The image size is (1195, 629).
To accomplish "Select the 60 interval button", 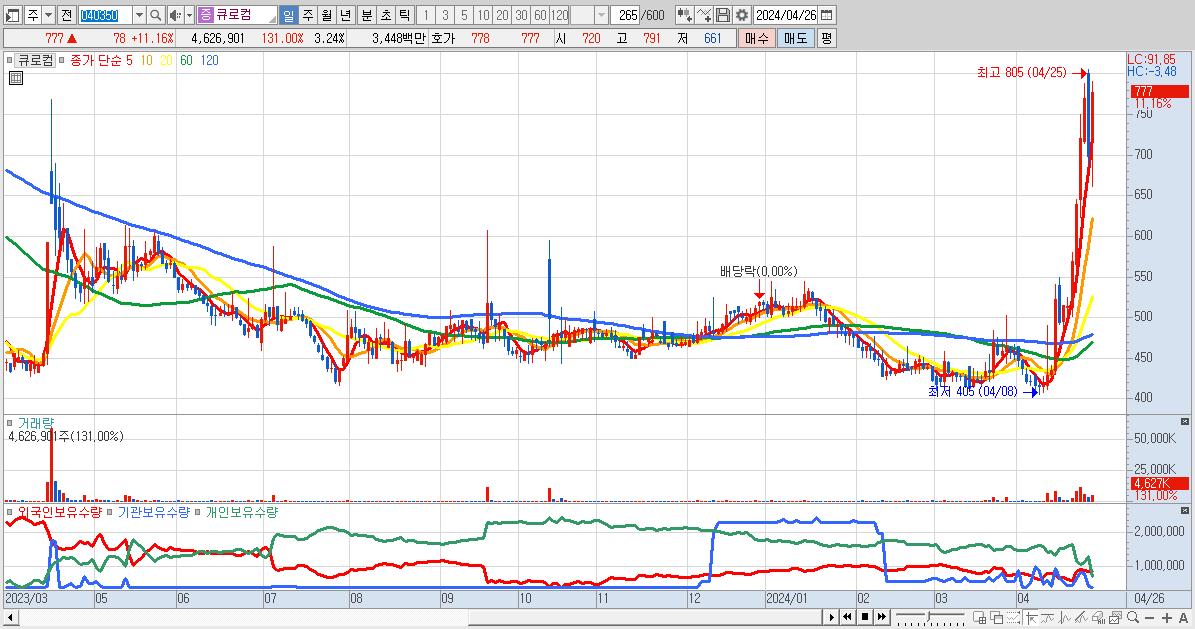I will tap(540, 15).
